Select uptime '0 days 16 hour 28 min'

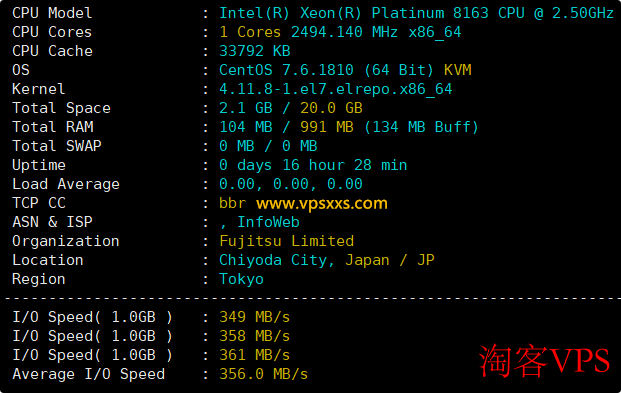coord(313,165)
